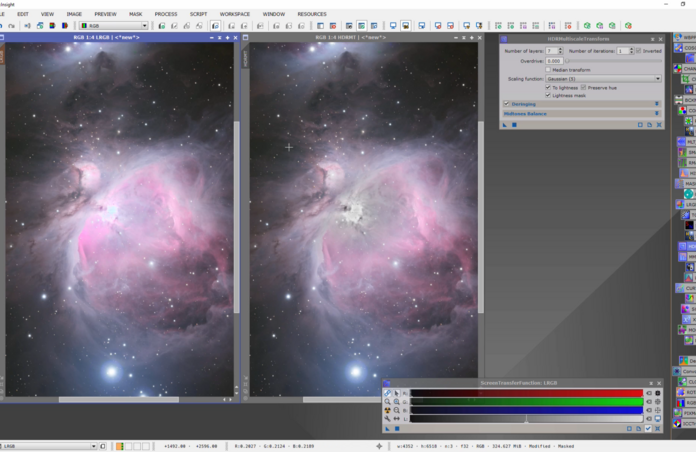Open the SCRIPT menu
696x452 pixels.
198,14
